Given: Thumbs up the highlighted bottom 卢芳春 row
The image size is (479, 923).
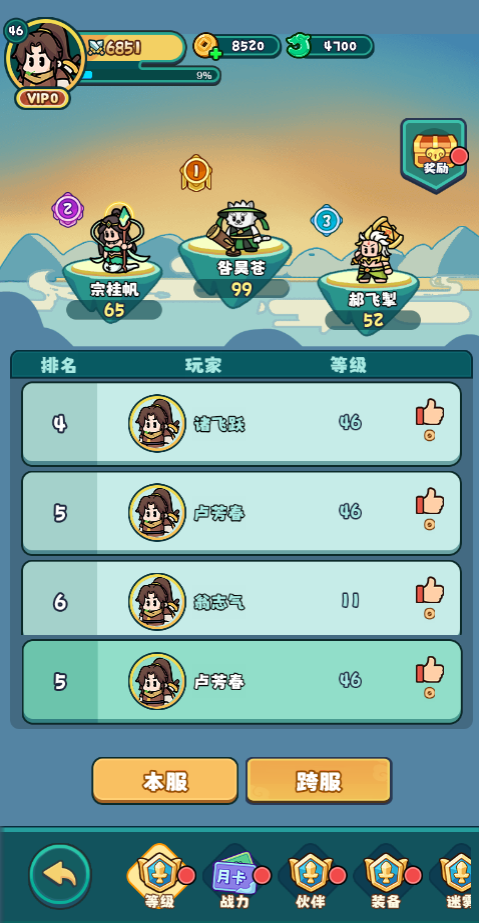Looking at the screenshot, I should click(x=430, y=670).
